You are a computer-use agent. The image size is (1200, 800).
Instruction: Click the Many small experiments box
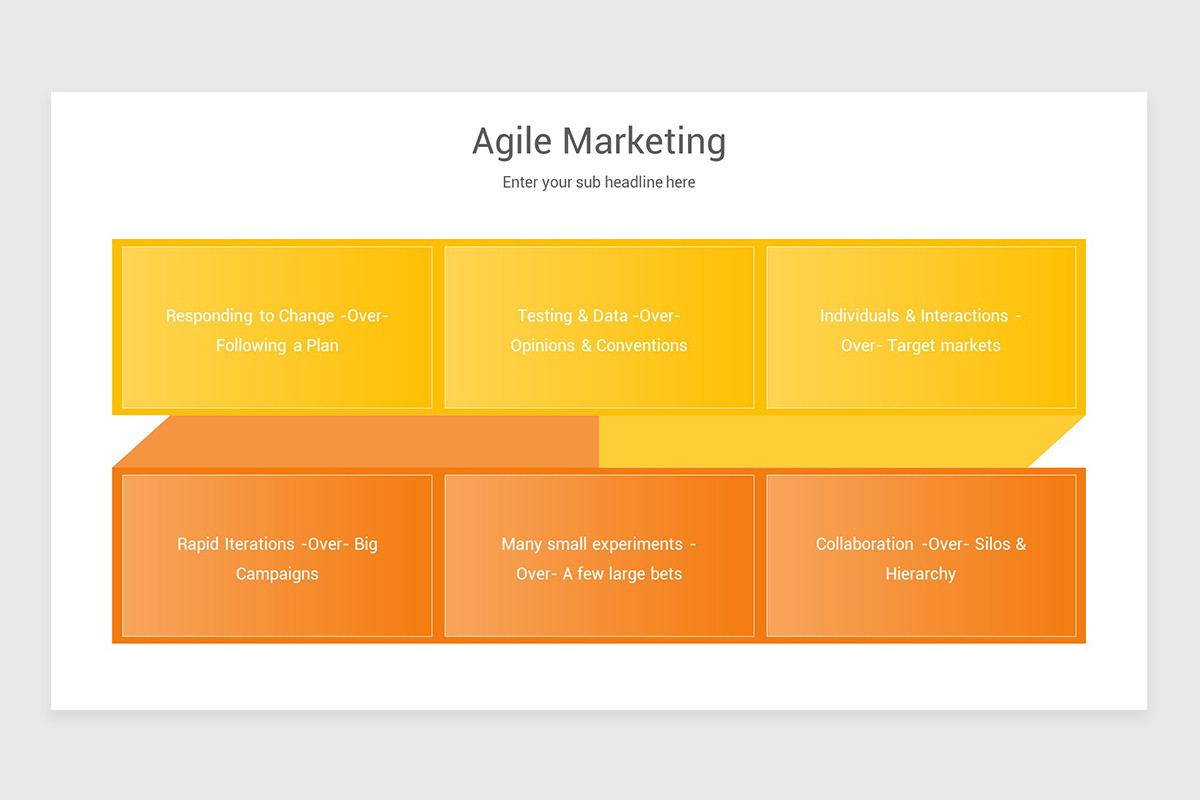(x=599, y=556)
